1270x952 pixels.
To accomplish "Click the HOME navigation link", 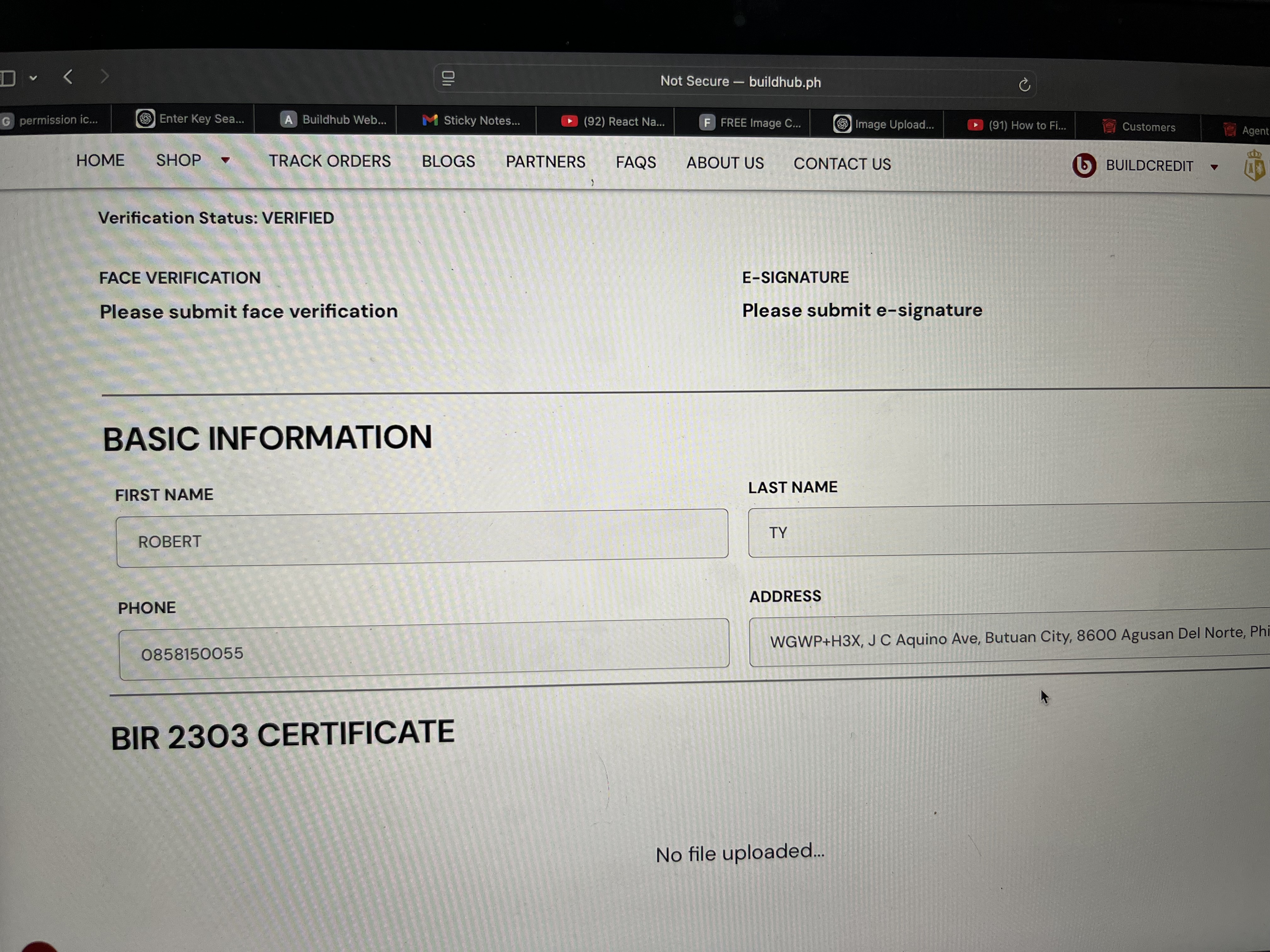I will point(100,160).
